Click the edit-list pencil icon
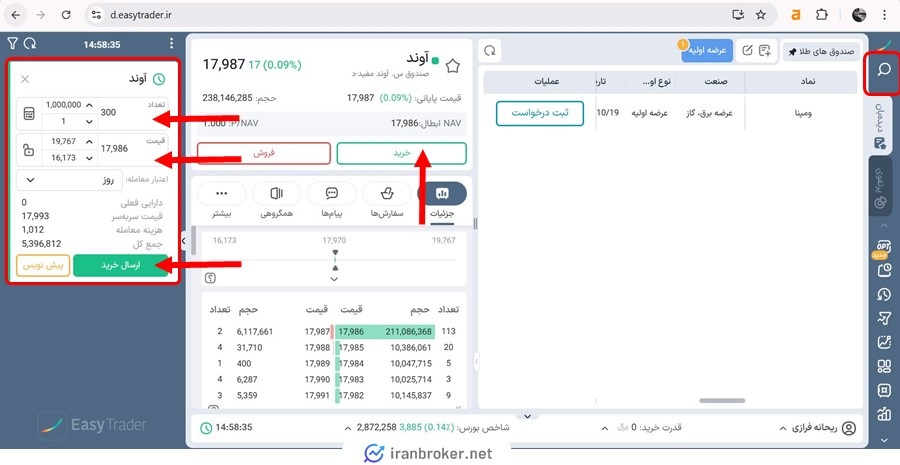 (747, 51)
